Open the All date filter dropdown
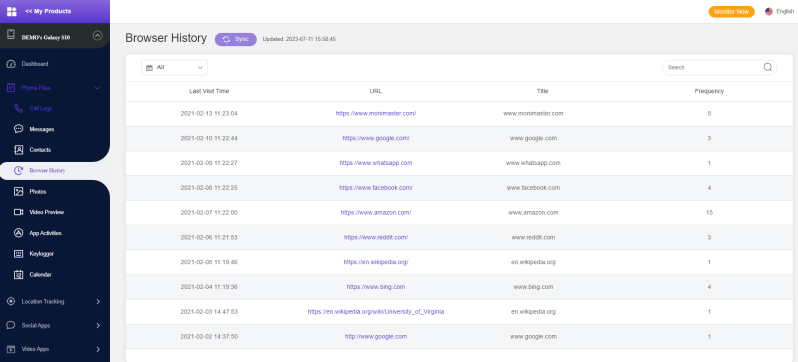The width and height of the screenshot is (798, 362). click(x=175, y=67)
